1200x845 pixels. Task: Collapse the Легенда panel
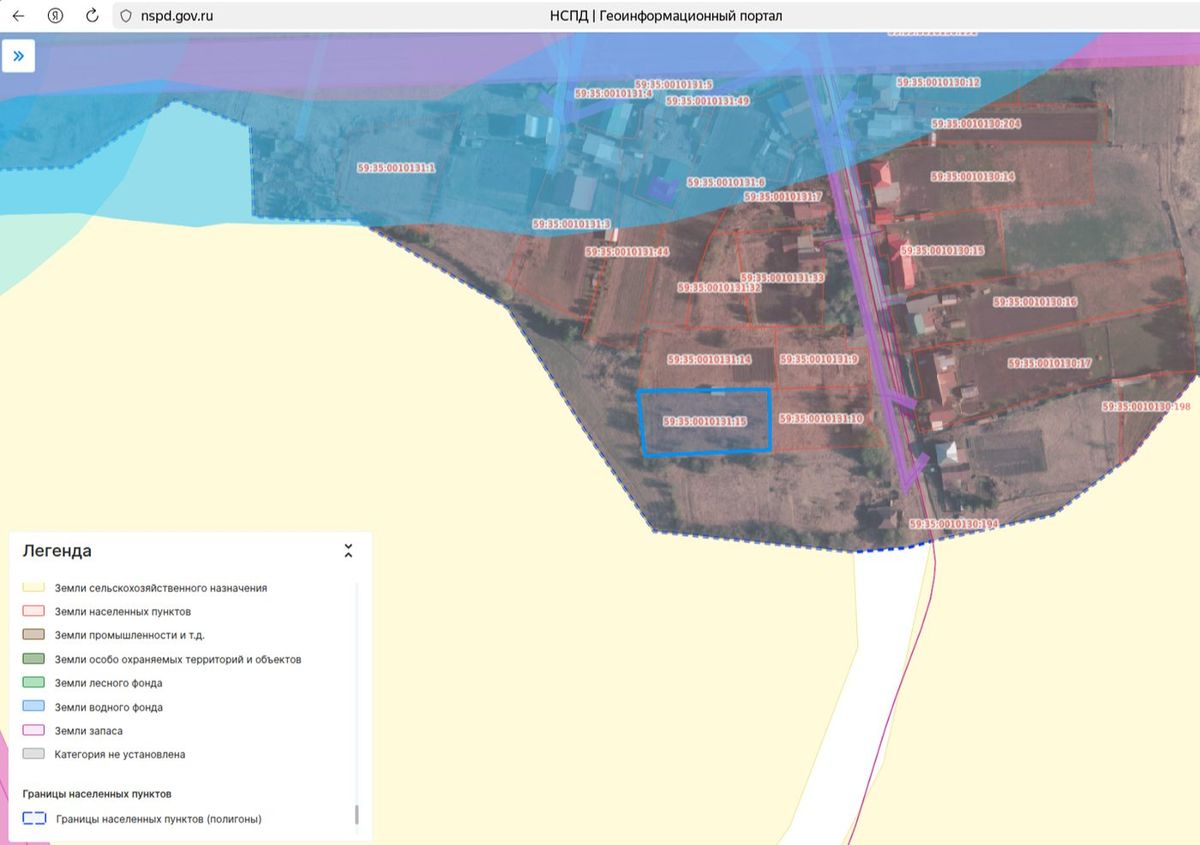(348, 551)
